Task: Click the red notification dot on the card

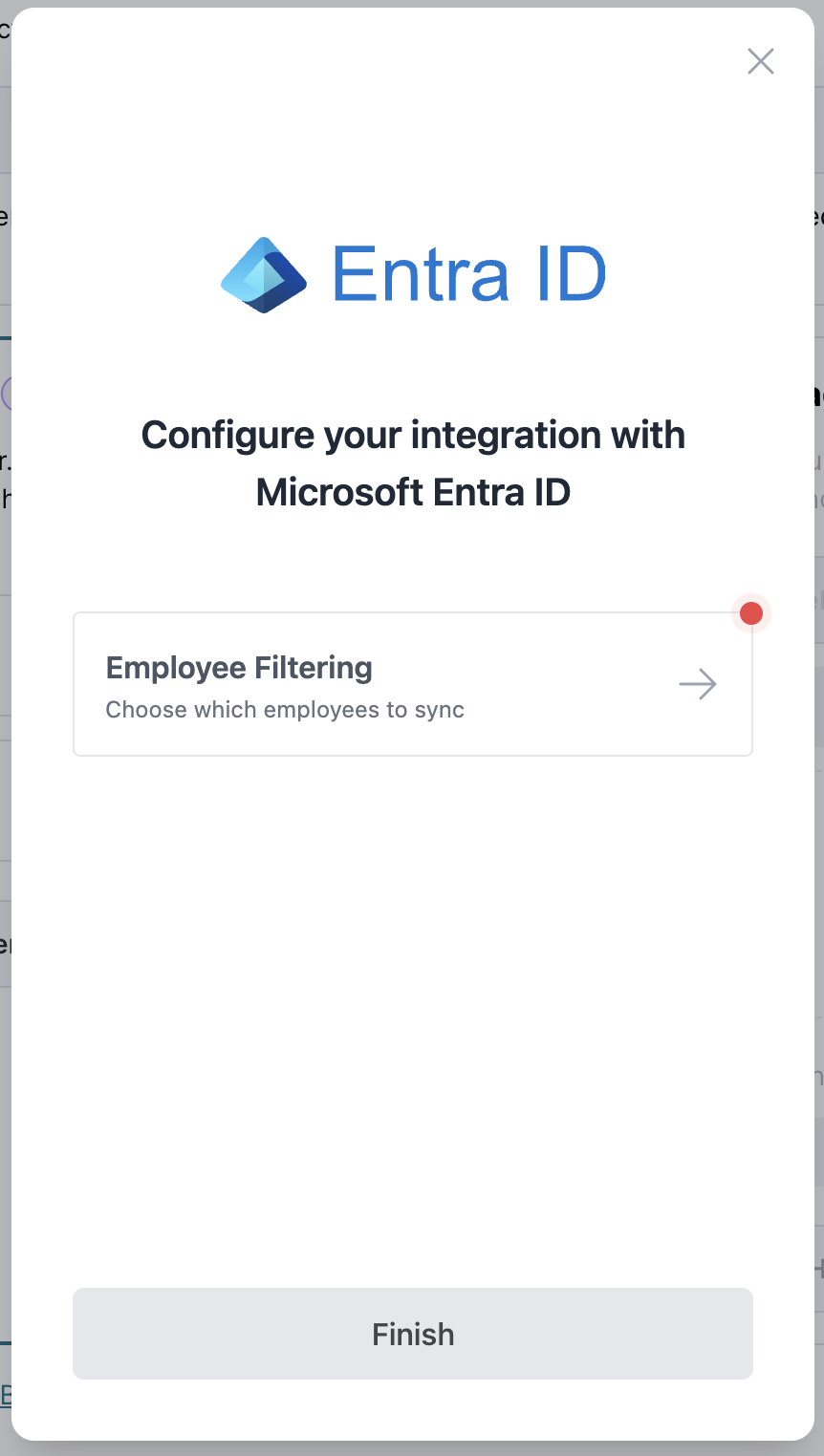Action: (751, 613)
